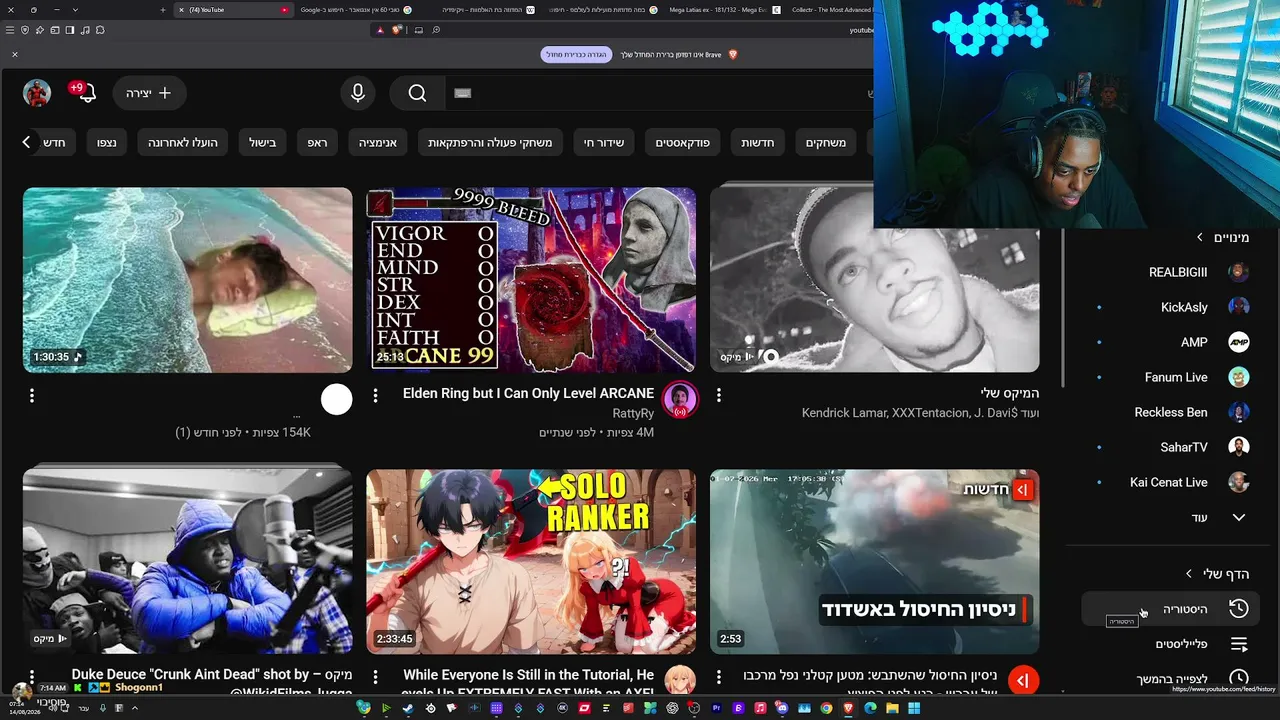Open Google Chrome from the taskbar
Screen dimensions: 1280x720
(826, 708)
